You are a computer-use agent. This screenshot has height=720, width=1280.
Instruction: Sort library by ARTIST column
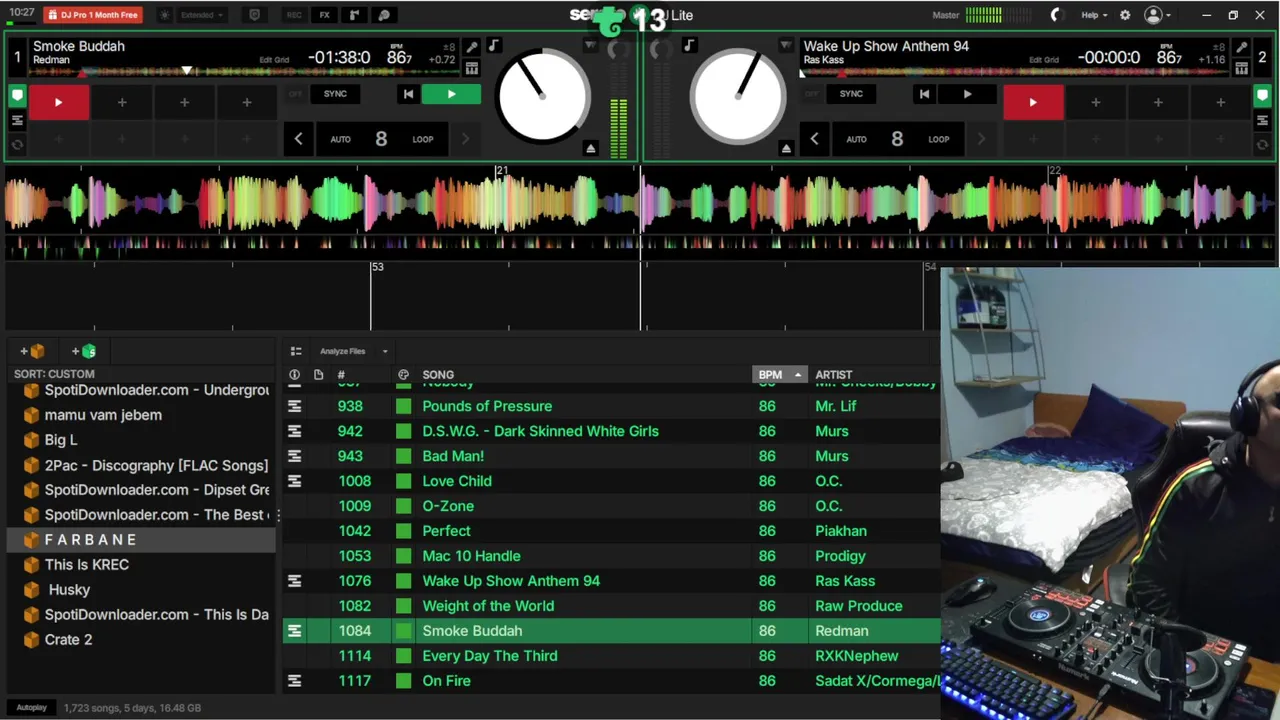(834, 375)
